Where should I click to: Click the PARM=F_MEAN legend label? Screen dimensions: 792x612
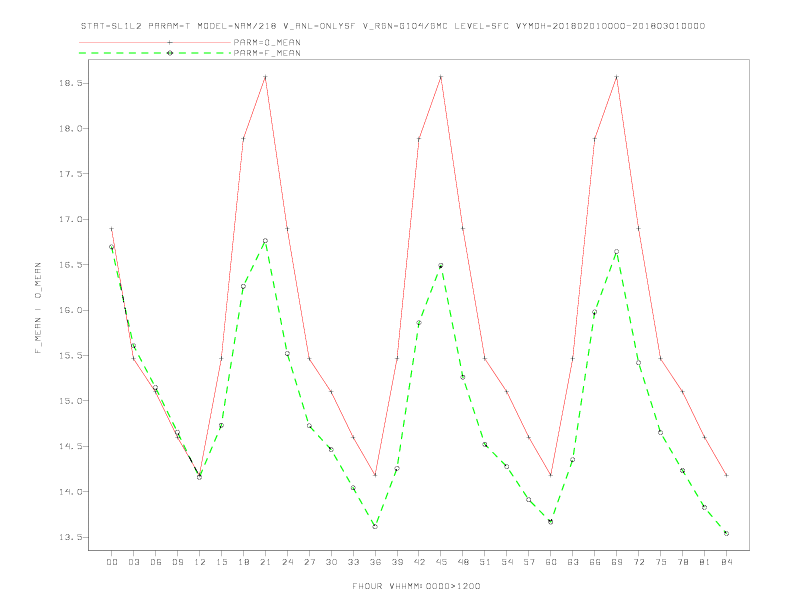(267, 53)
